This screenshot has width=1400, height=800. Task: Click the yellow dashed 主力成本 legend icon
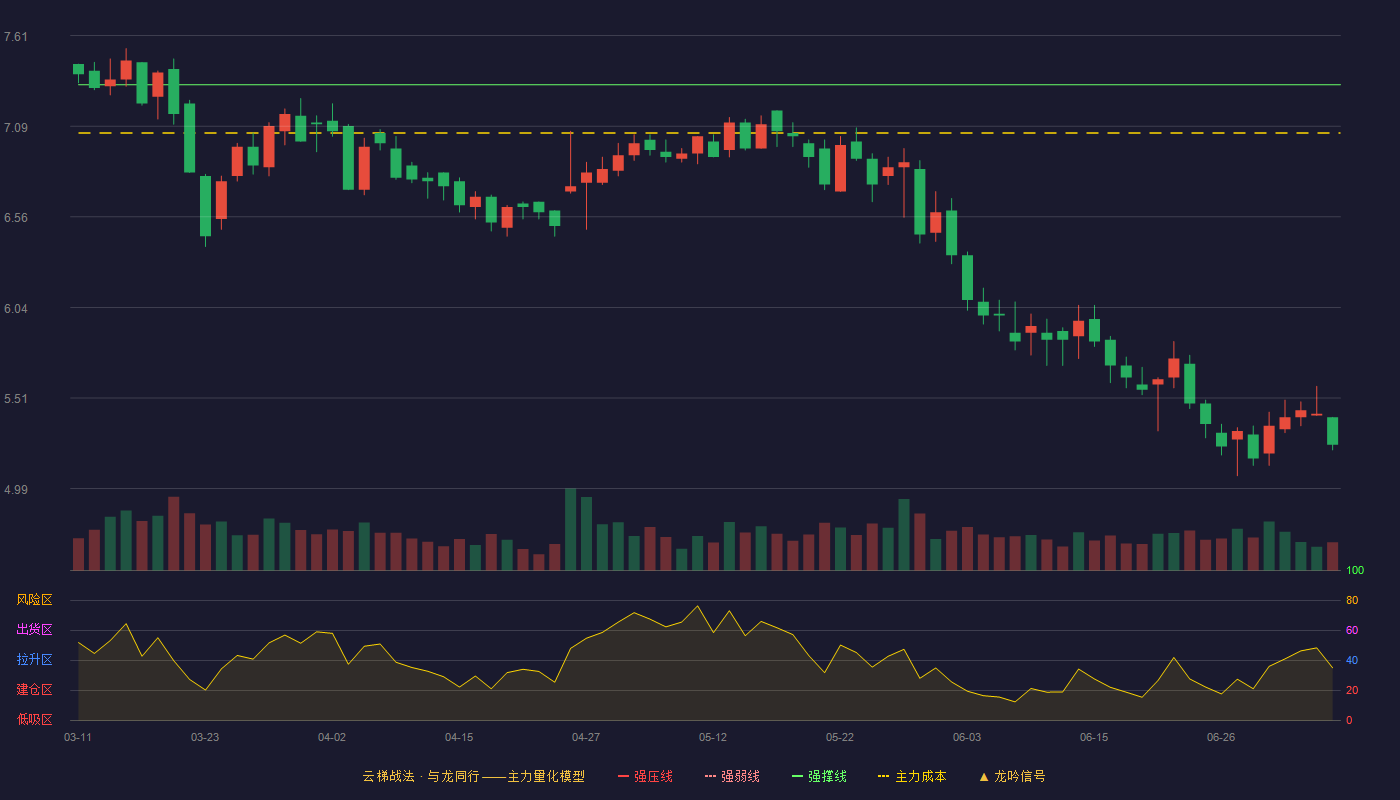point(883,776)
